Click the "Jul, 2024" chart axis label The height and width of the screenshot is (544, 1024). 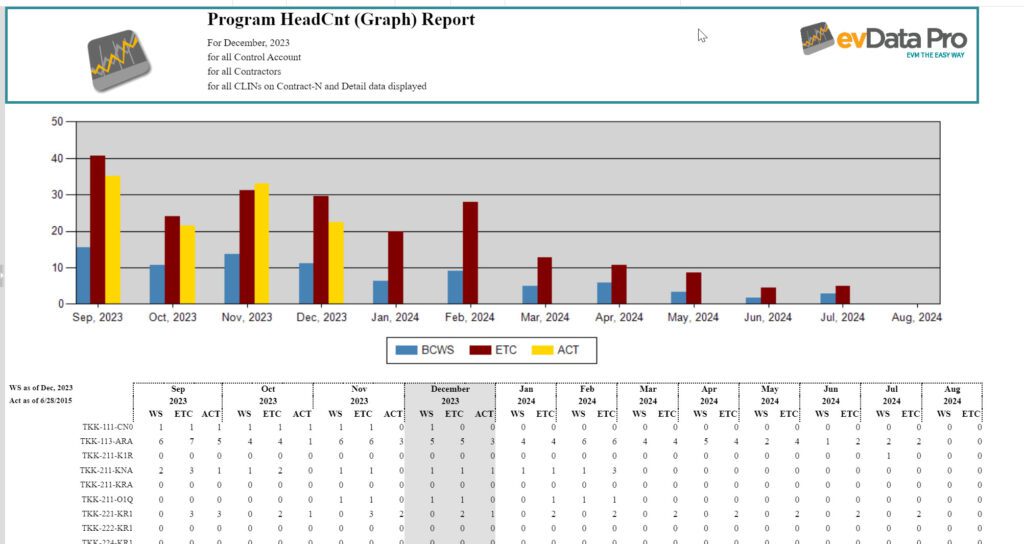click(842, 317)
